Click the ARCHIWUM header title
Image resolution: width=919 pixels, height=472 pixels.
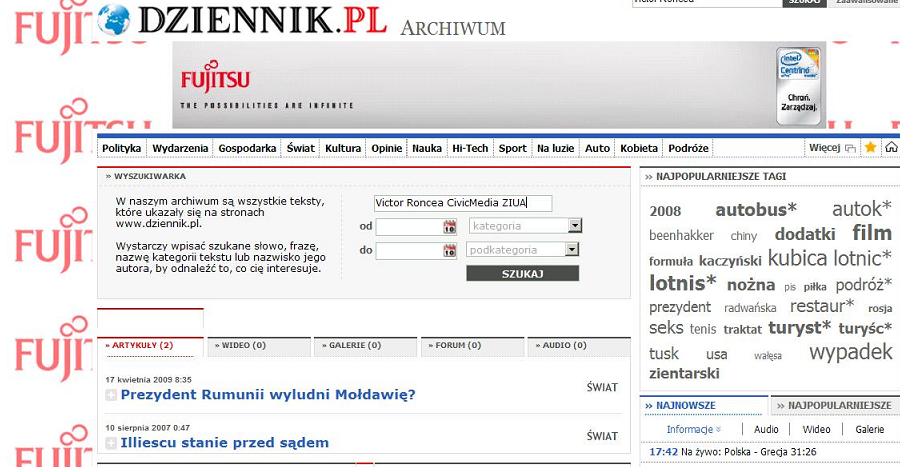[452, 28]
